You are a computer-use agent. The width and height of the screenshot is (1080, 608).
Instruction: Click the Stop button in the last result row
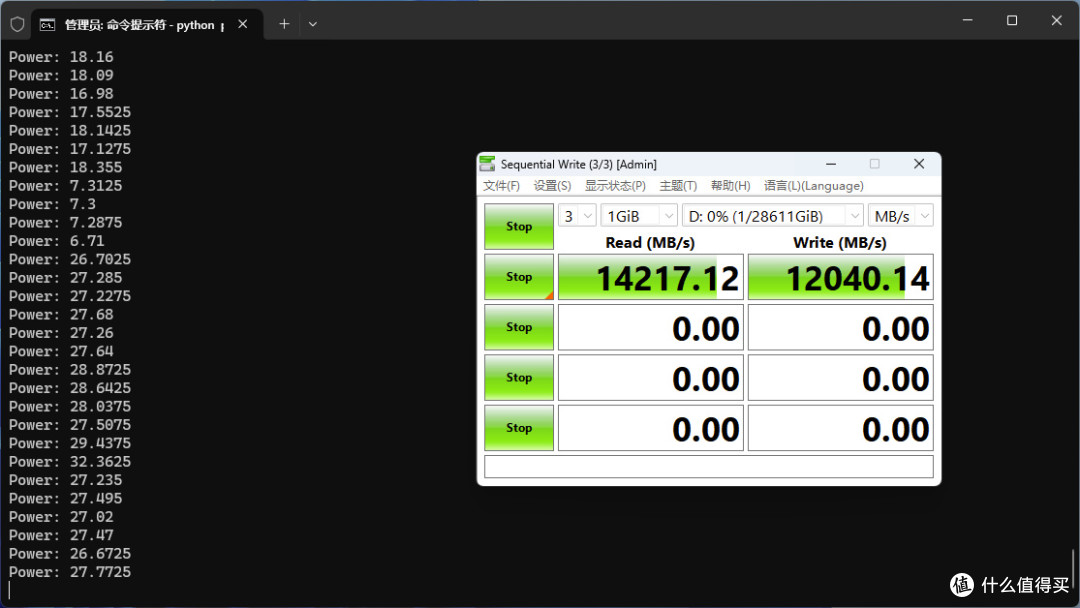click(x=519, y=428)
